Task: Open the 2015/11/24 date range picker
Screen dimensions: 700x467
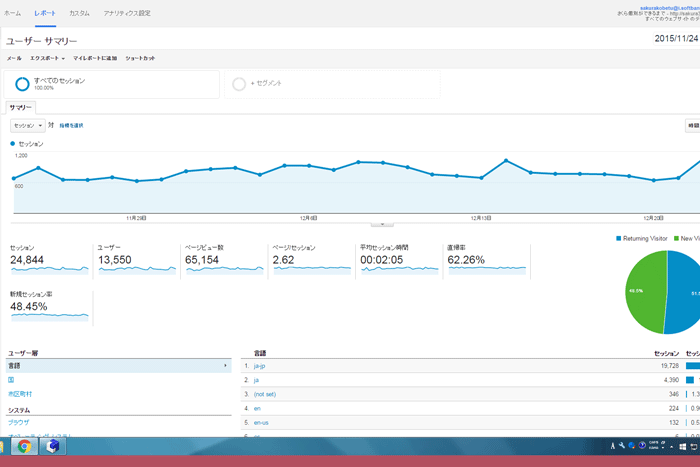Action: point(675,40)
